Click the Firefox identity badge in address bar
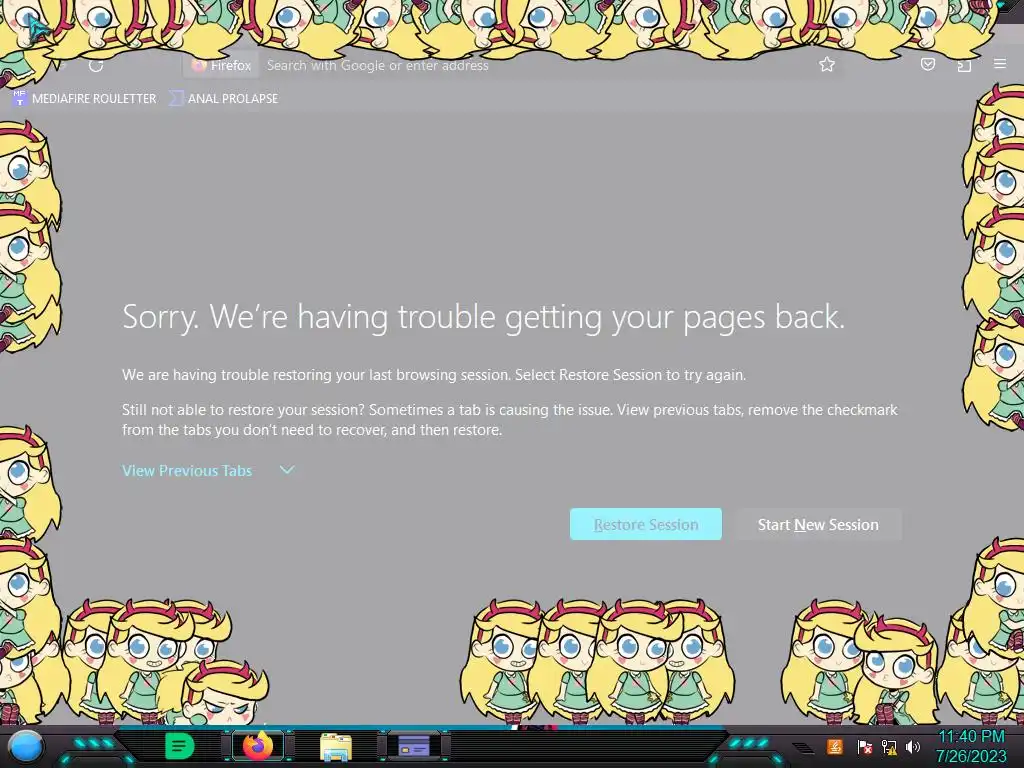The width and height of the screenshot is (1024, 768). pyautogui.click(x=222, y=65)
